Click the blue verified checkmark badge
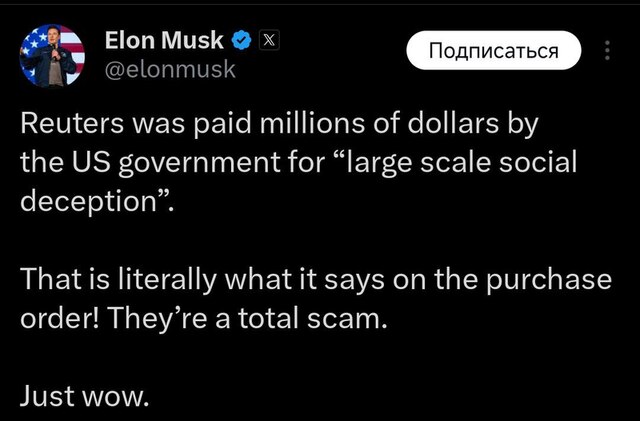 241,41
